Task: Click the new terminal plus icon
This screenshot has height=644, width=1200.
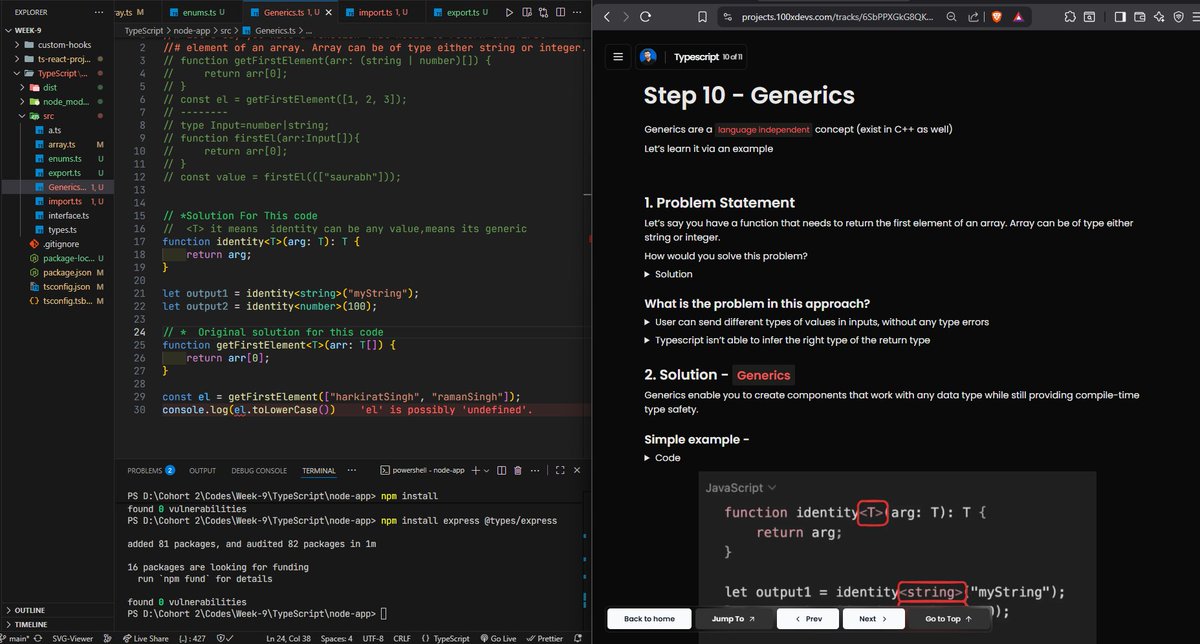Action: click(474, 470)
